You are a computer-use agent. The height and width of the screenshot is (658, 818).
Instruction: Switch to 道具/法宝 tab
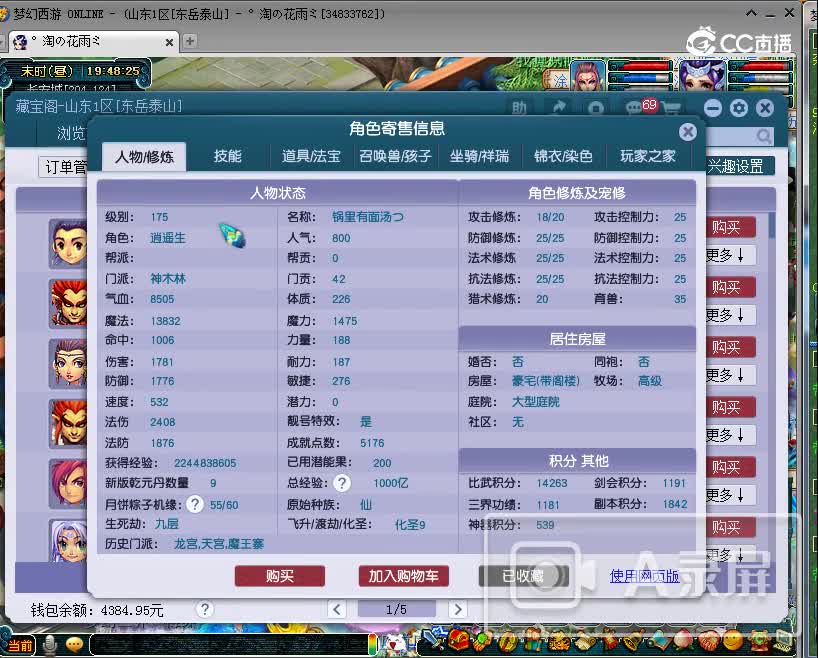(311, 156)
